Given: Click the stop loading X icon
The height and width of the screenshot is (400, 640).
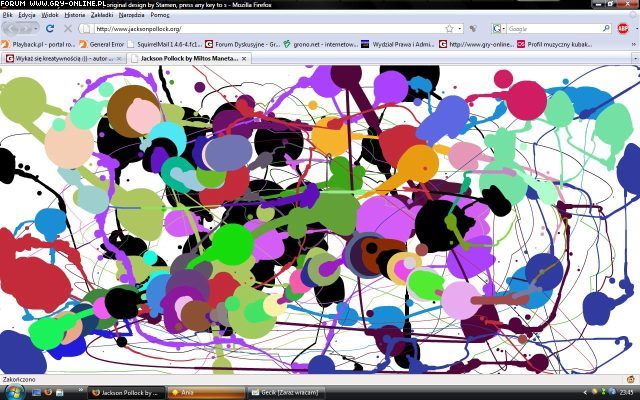Looking at the screenshot, I should click(x=68, y=29).
